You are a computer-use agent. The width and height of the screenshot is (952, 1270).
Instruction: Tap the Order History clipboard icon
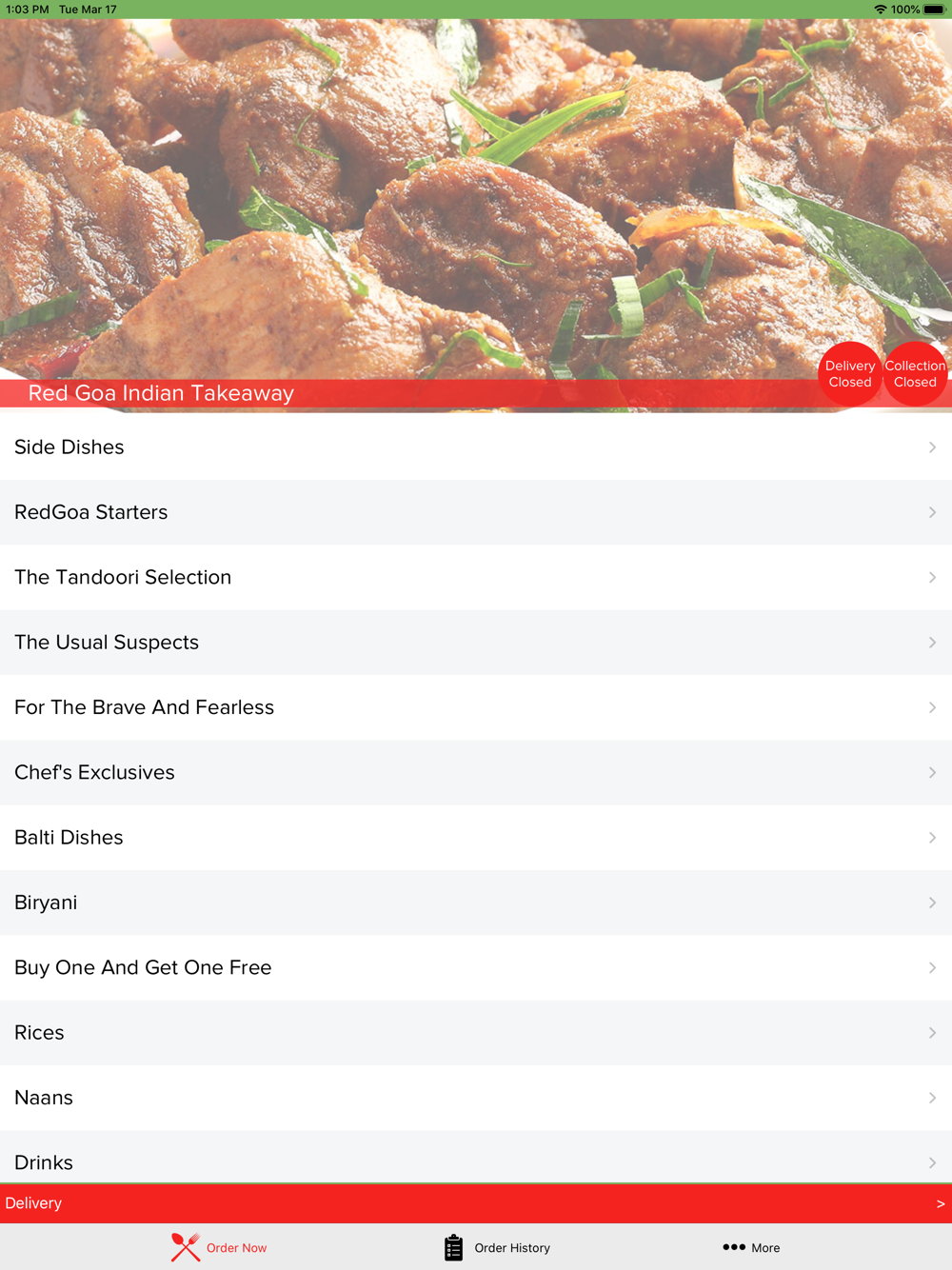[x=453, y=1247]
